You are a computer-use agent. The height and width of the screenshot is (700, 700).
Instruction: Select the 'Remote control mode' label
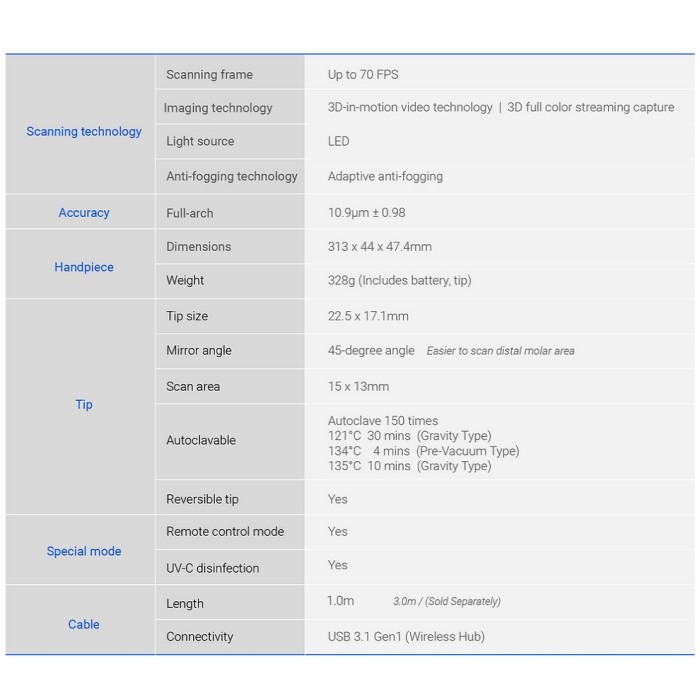coord(225,531)
